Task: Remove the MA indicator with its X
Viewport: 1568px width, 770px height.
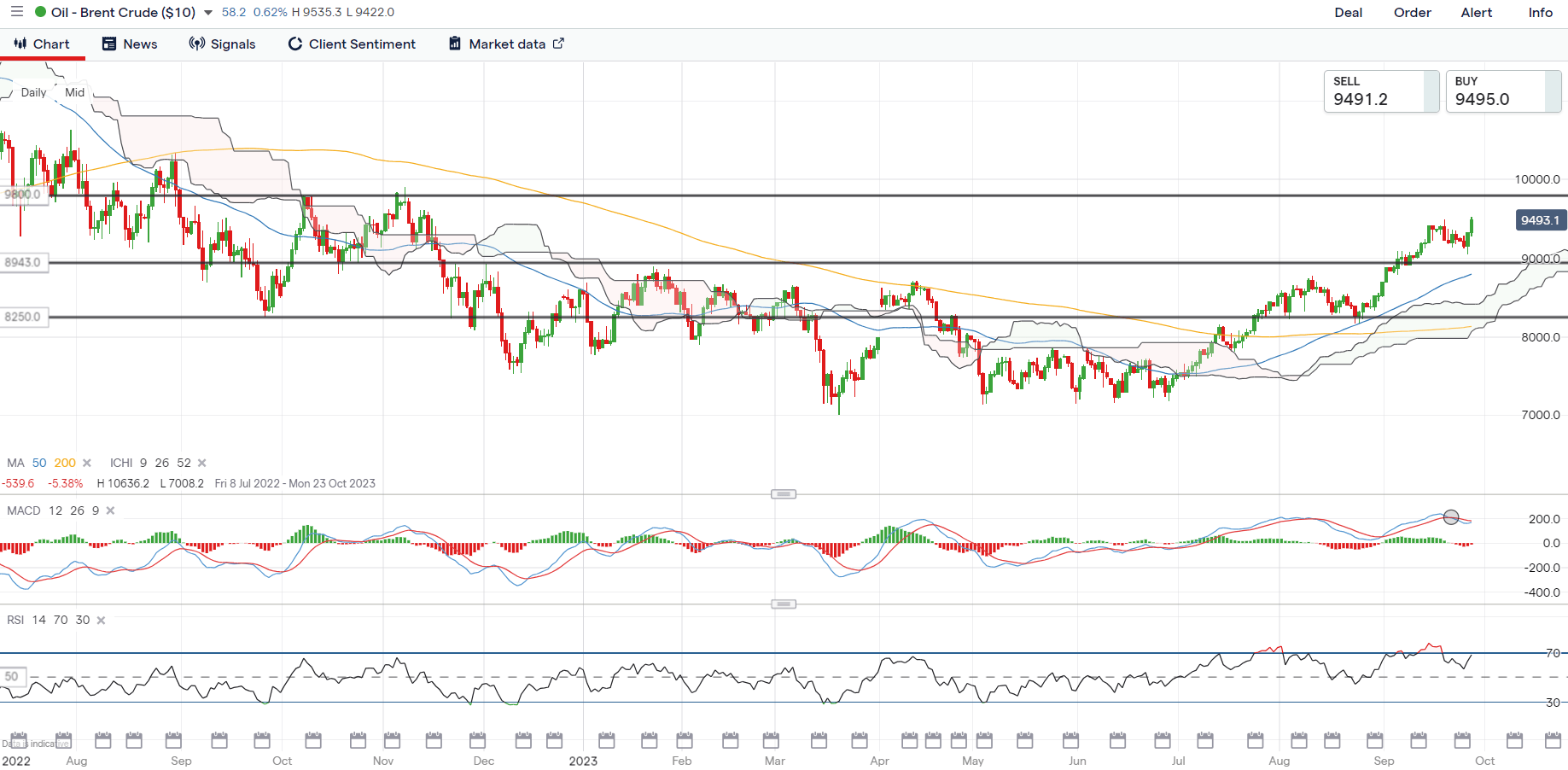Action: coord(86,464)
